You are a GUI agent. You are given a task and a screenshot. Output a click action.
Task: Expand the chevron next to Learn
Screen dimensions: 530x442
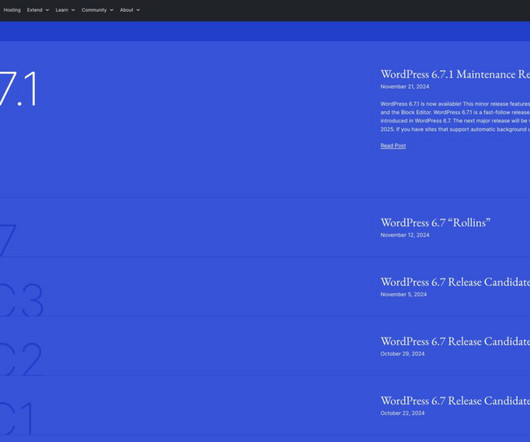(73, 10)
